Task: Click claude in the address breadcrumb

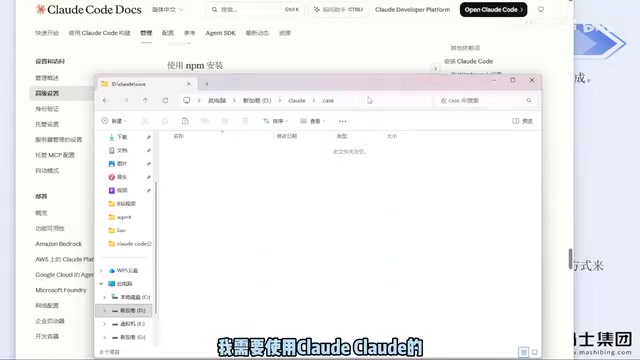Action: [297, 100]
